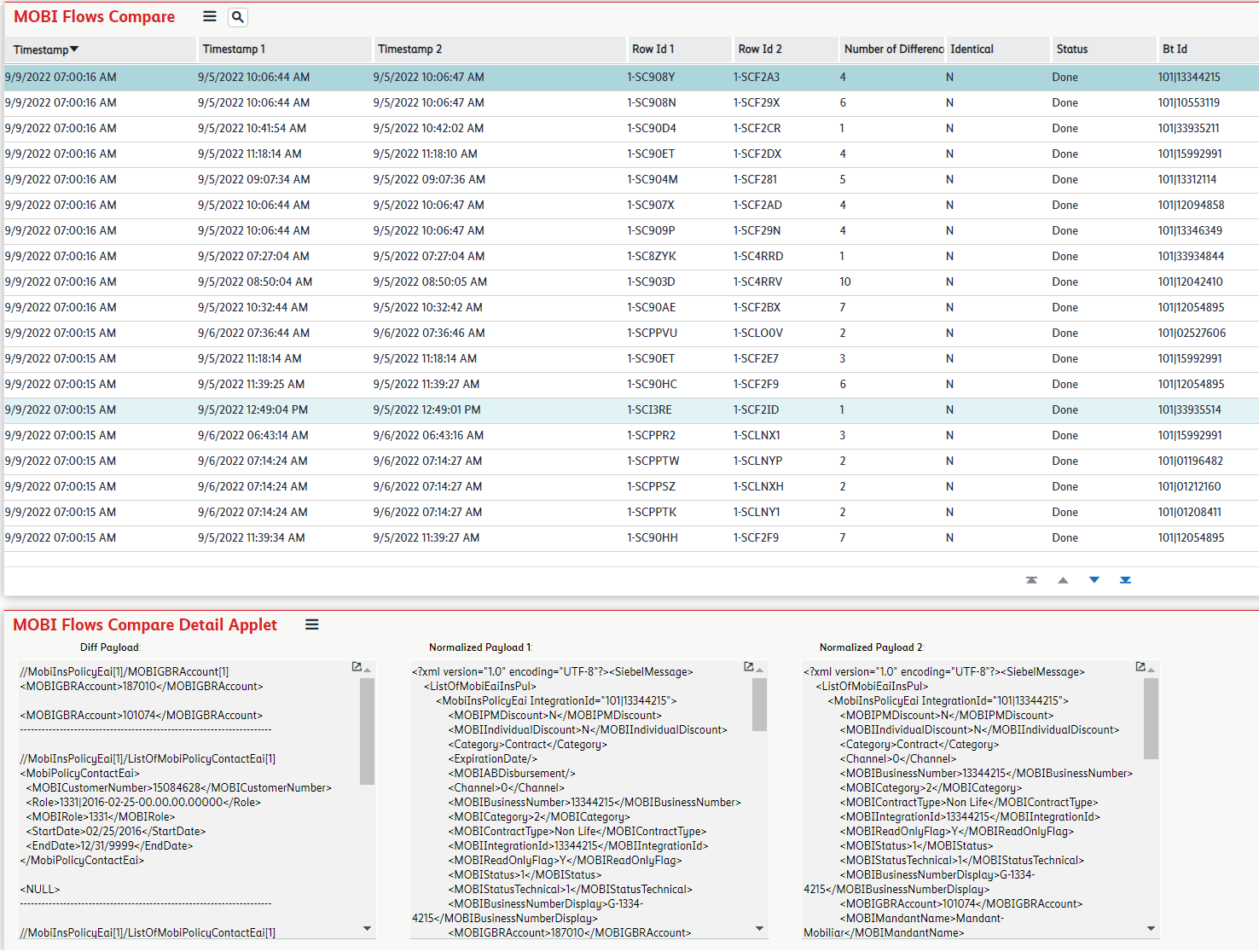Click Normalized Payload 2 scrollbar thumb
Viewport: 1259px width, 952px height.
(1151, 719)
